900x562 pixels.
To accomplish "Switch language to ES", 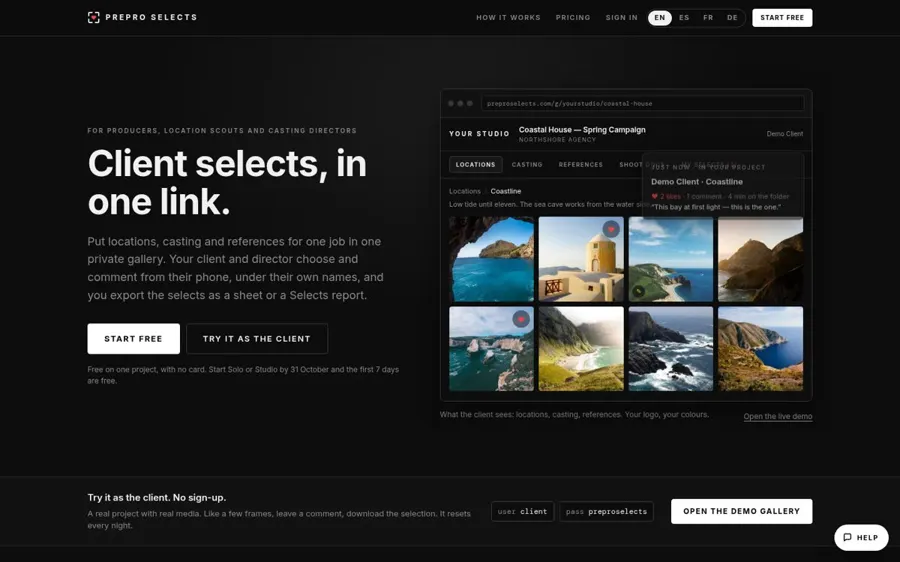I will click(684, 18).
